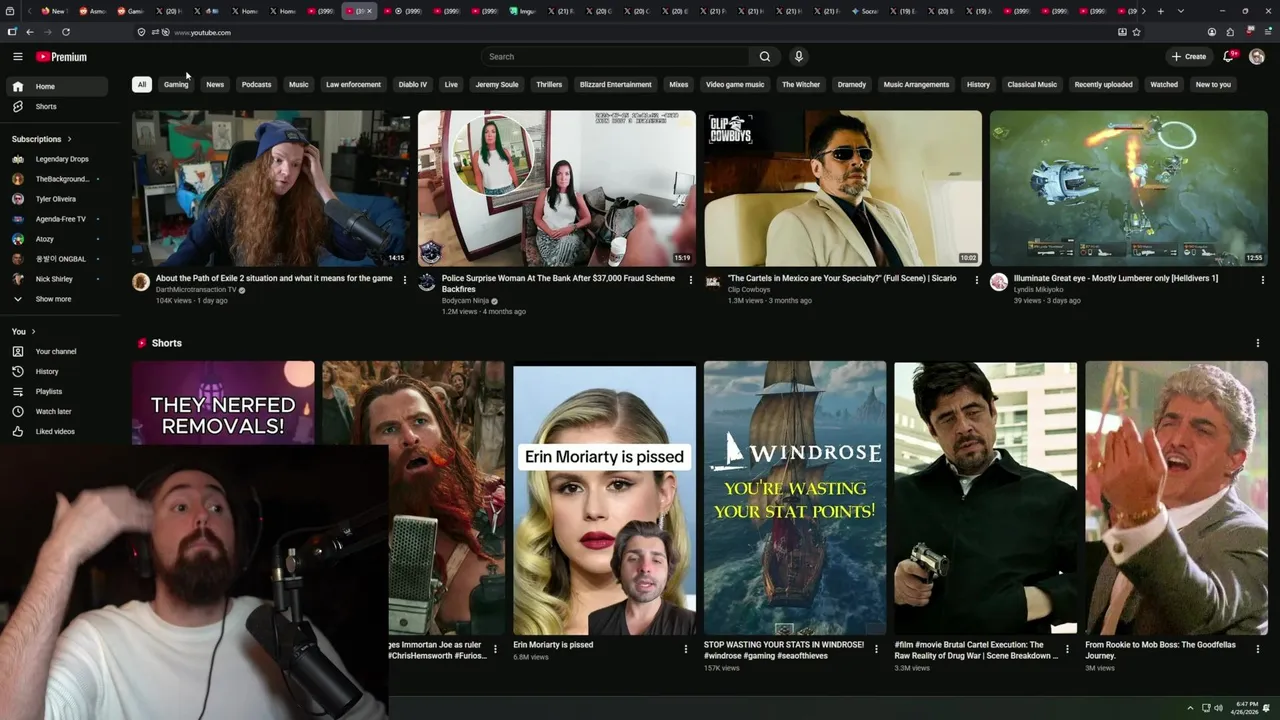Open the notifications bell
Screen dimensions: 1280x720
tap(1229, 57)
